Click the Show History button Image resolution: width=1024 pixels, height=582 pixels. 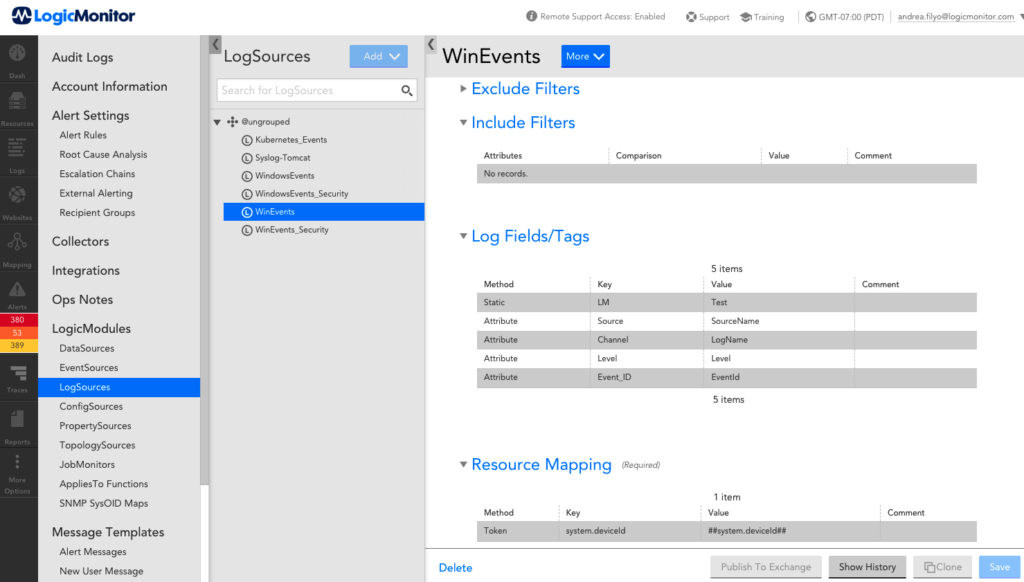point(867,567)
